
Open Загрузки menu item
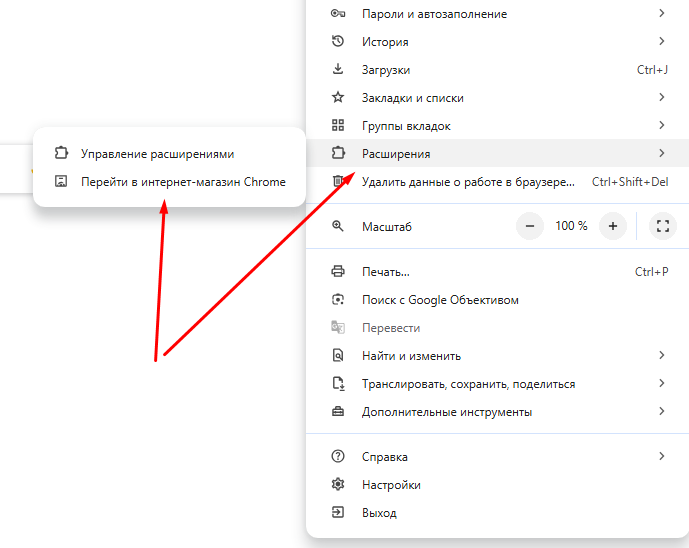(x=497, y=69)
